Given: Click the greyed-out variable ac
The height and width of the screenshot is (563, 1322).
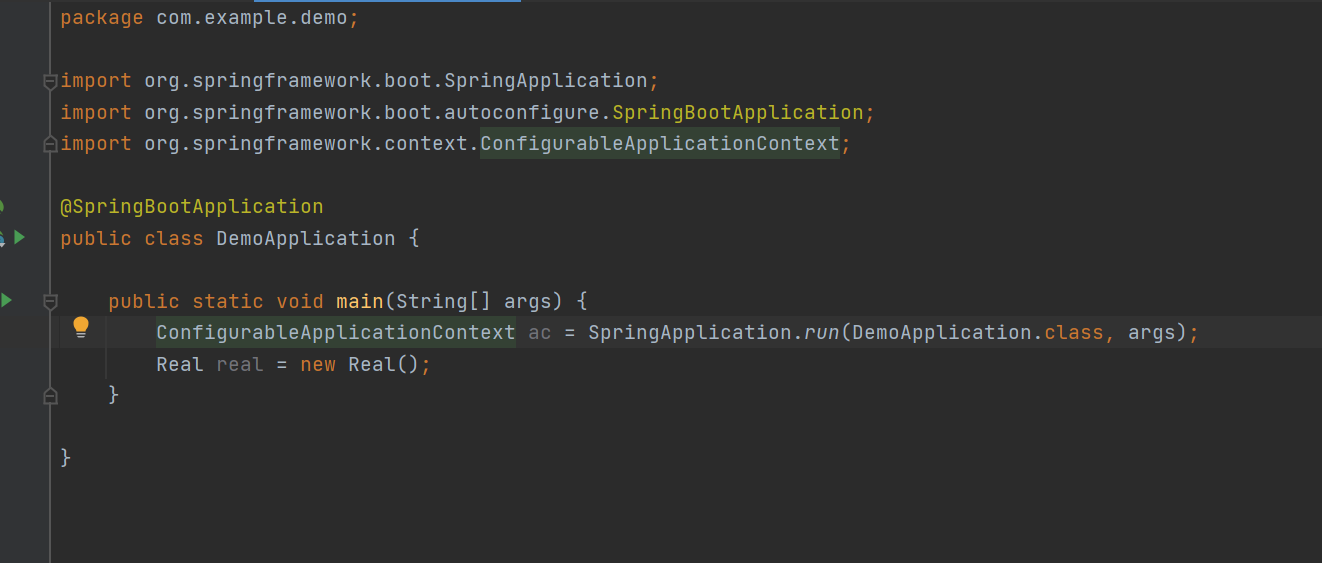Looking at the screenshot, I should pyautogui.click(x=539, y=332).
